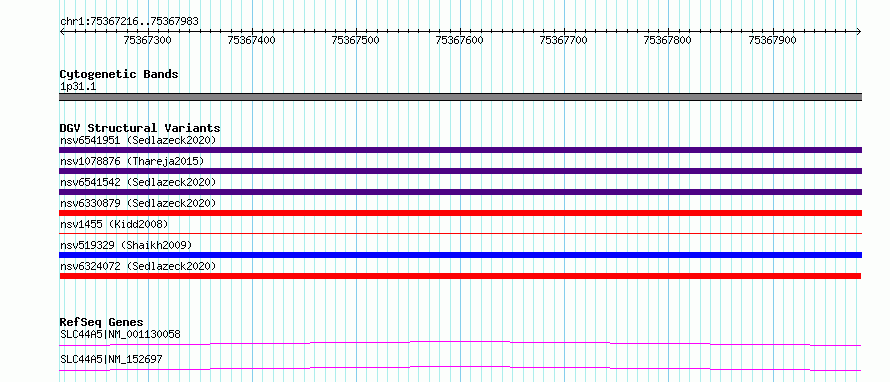Select the purple bar for nsv1078876

point(461,171)
